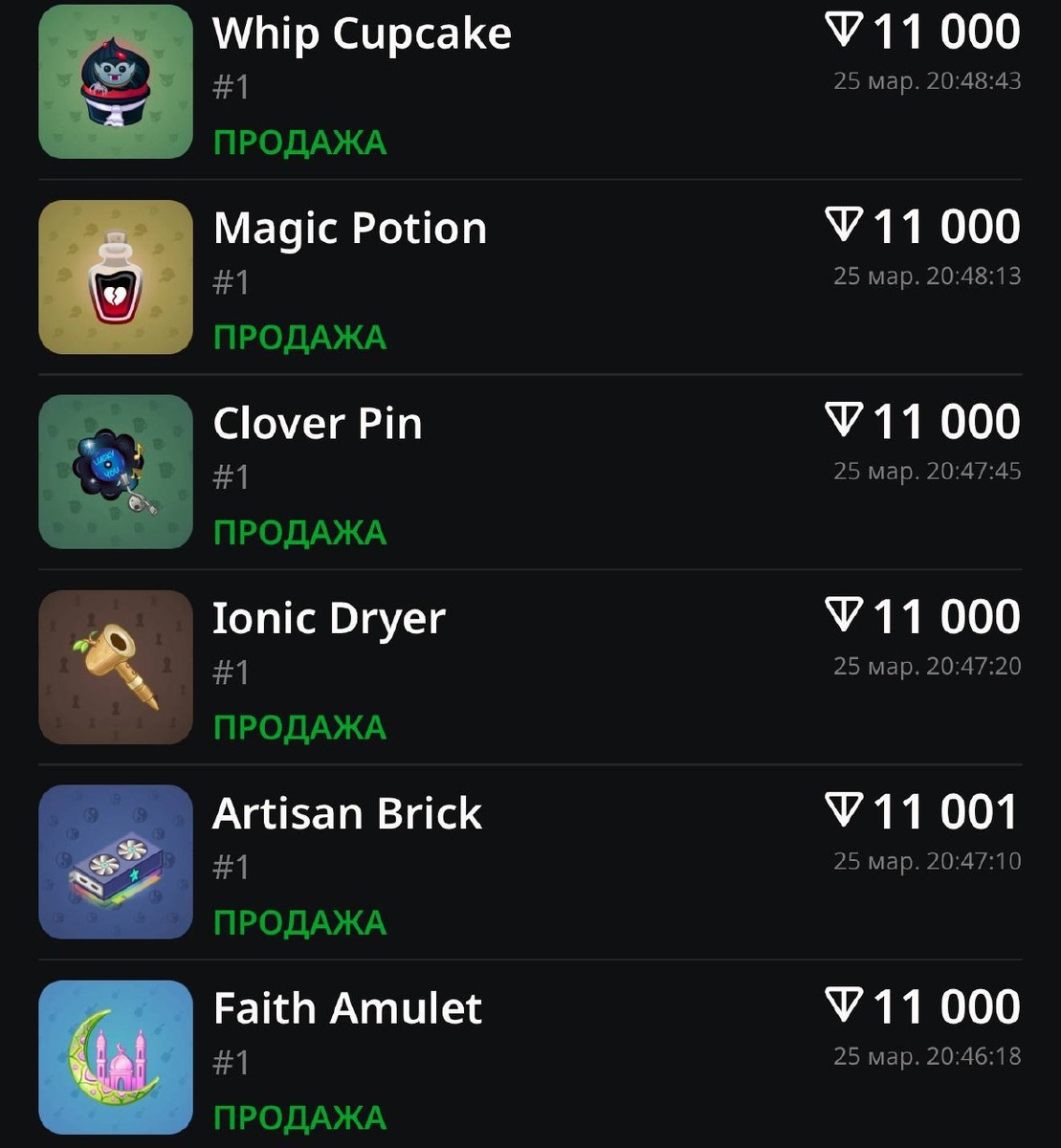1061x1148 pixels.
Task: Click ПРОДАЖА label under Artisan Brick
Action: (299, 923)
